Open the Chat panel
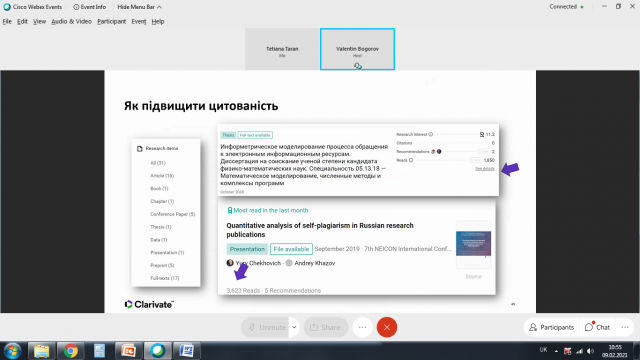This screenshot has height=360, width=640. click(x=597, y=327)
